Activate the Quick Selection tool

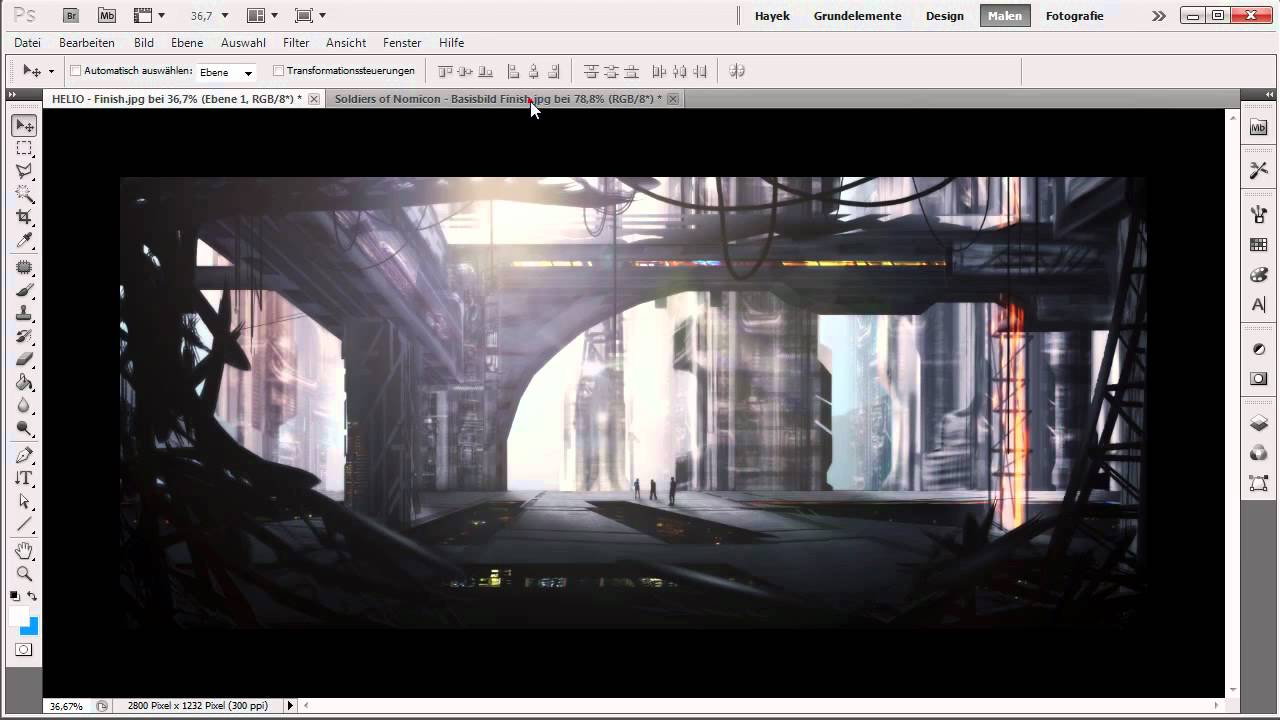click(x=24, y=195)
